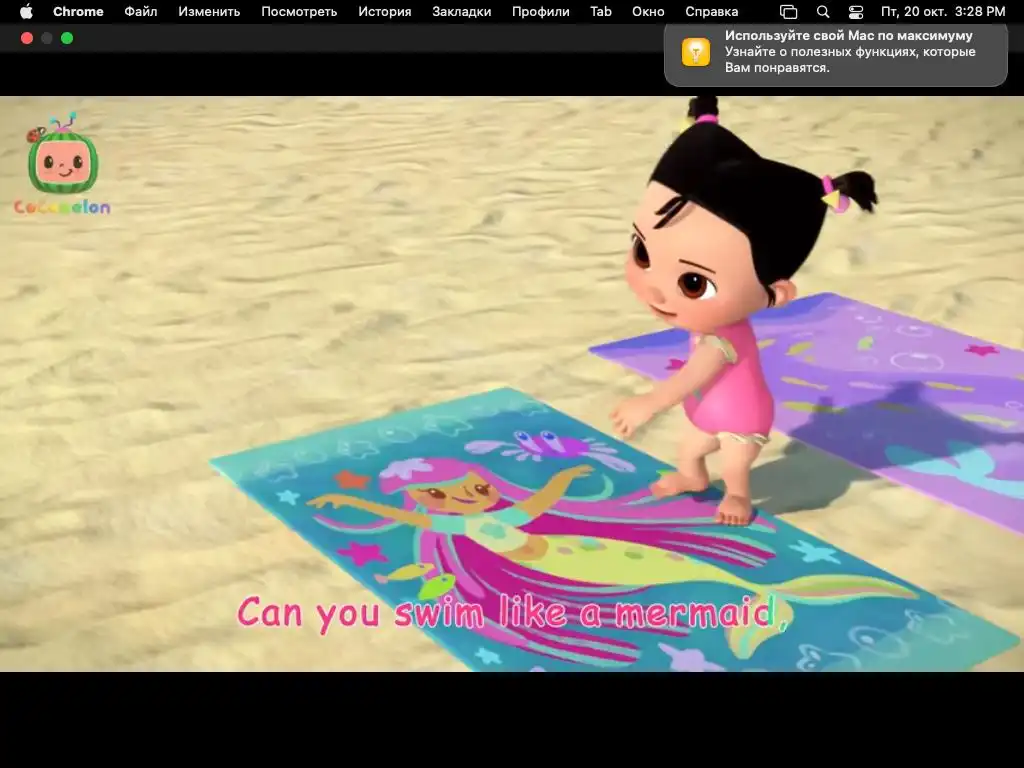The width and height of the screenshot is (1024, 768).
Task: Open the Изменить menu
Action: pos(209,12)
